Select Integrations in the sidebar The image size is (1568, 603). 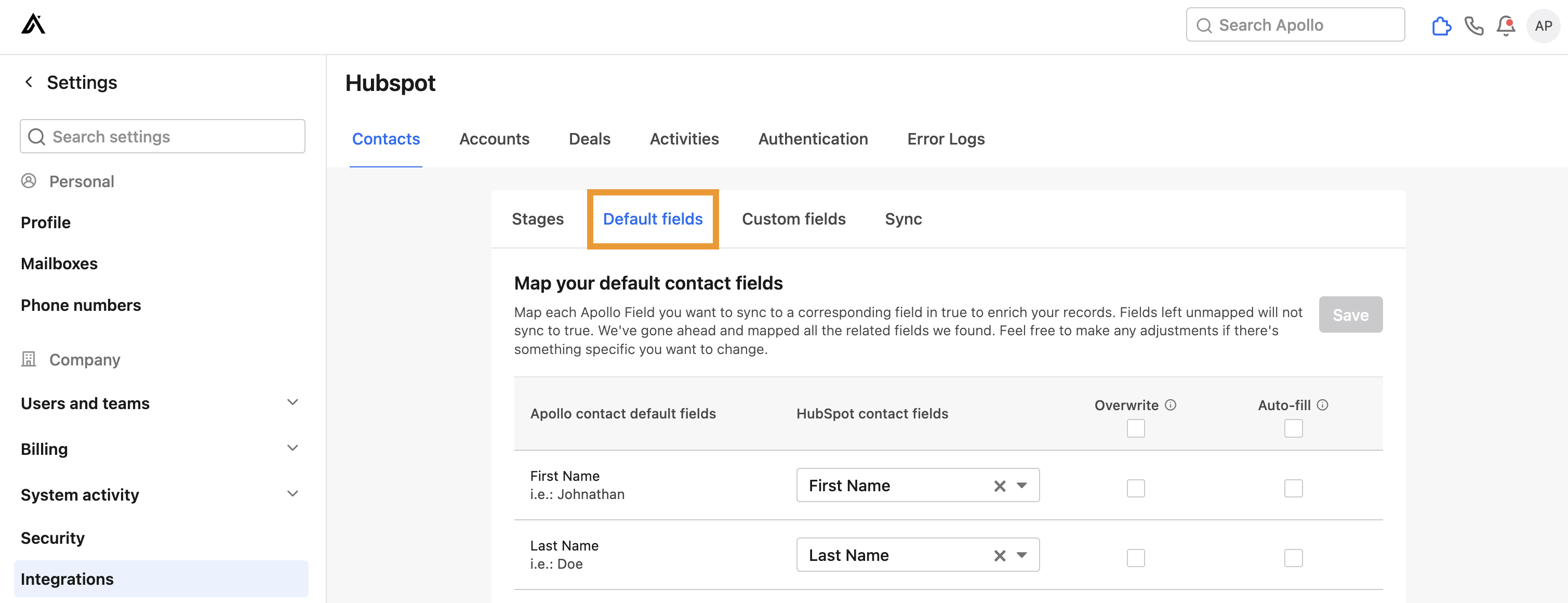67,579
